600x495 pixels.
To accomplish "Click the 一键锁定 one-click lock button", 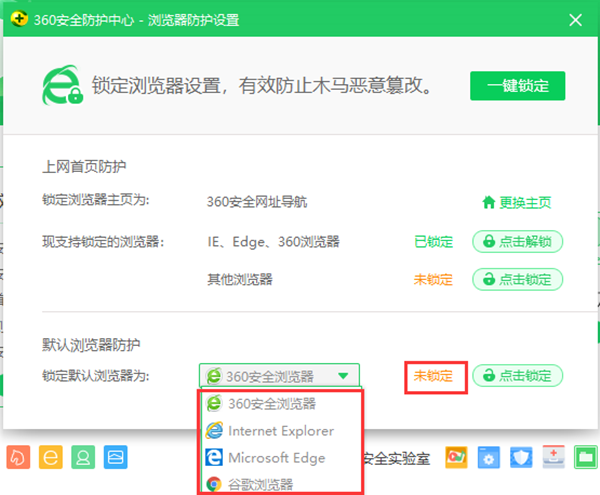I will click(517, 86).
